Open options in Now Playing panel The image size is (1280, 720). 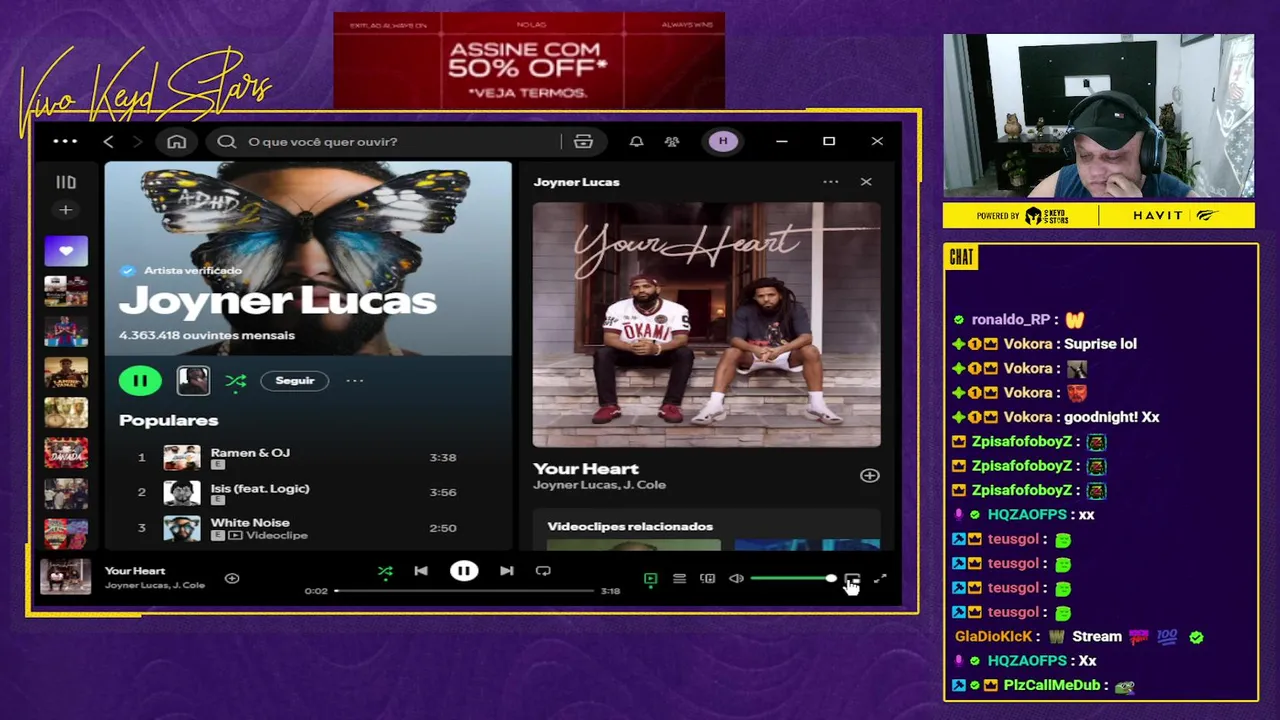tap(830, 182)
